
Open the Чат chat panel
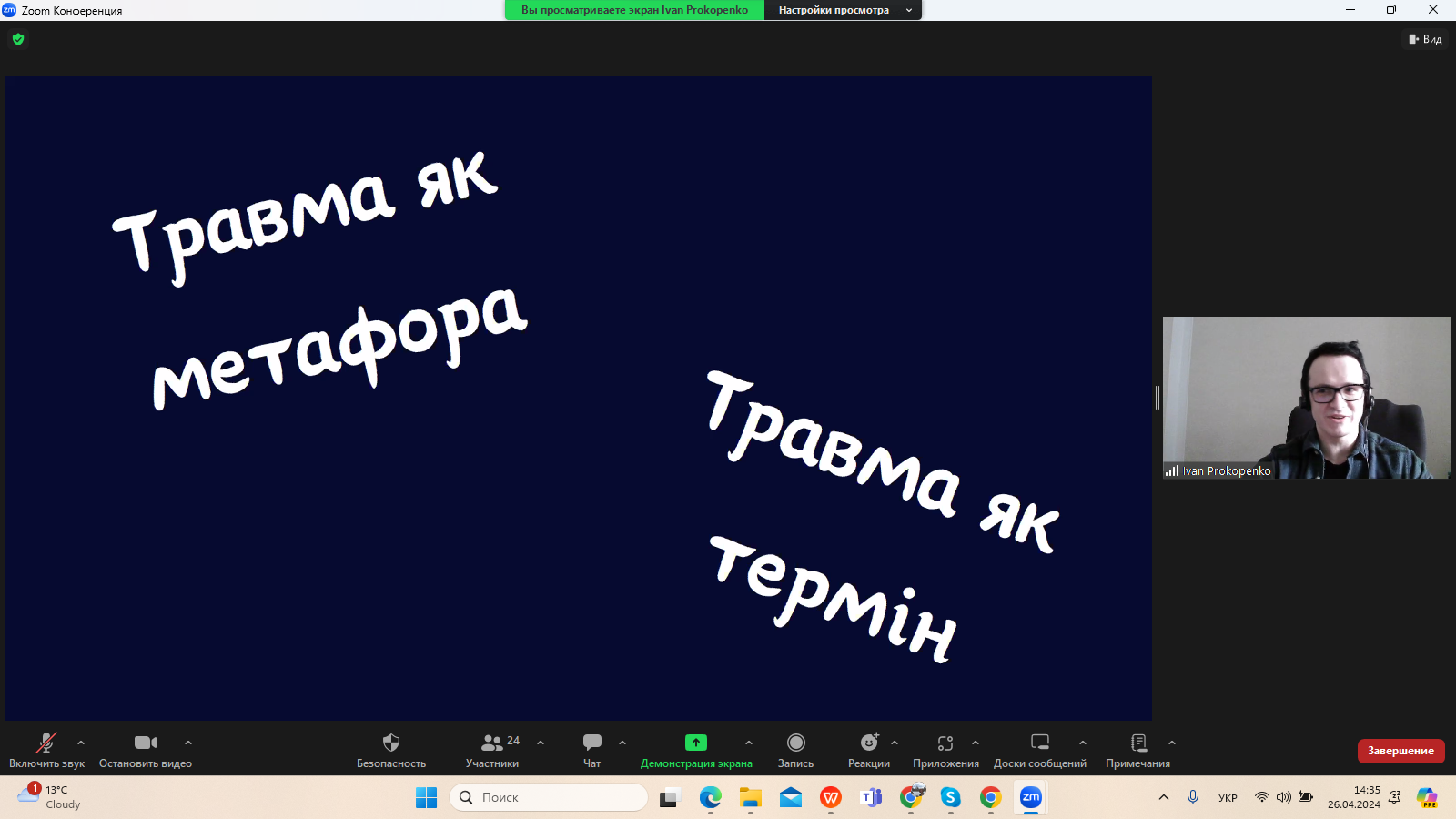coord(591,749)
